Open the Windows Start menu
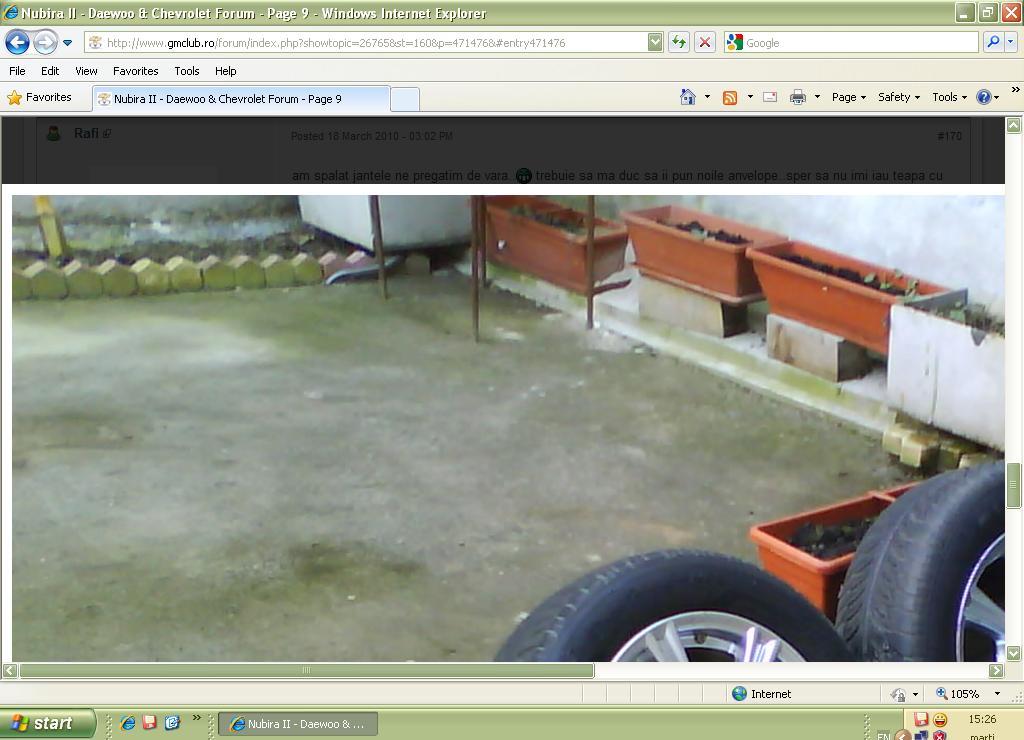Screen dimensions: 1024x740 pyautogui.click(x=47, y=723)
